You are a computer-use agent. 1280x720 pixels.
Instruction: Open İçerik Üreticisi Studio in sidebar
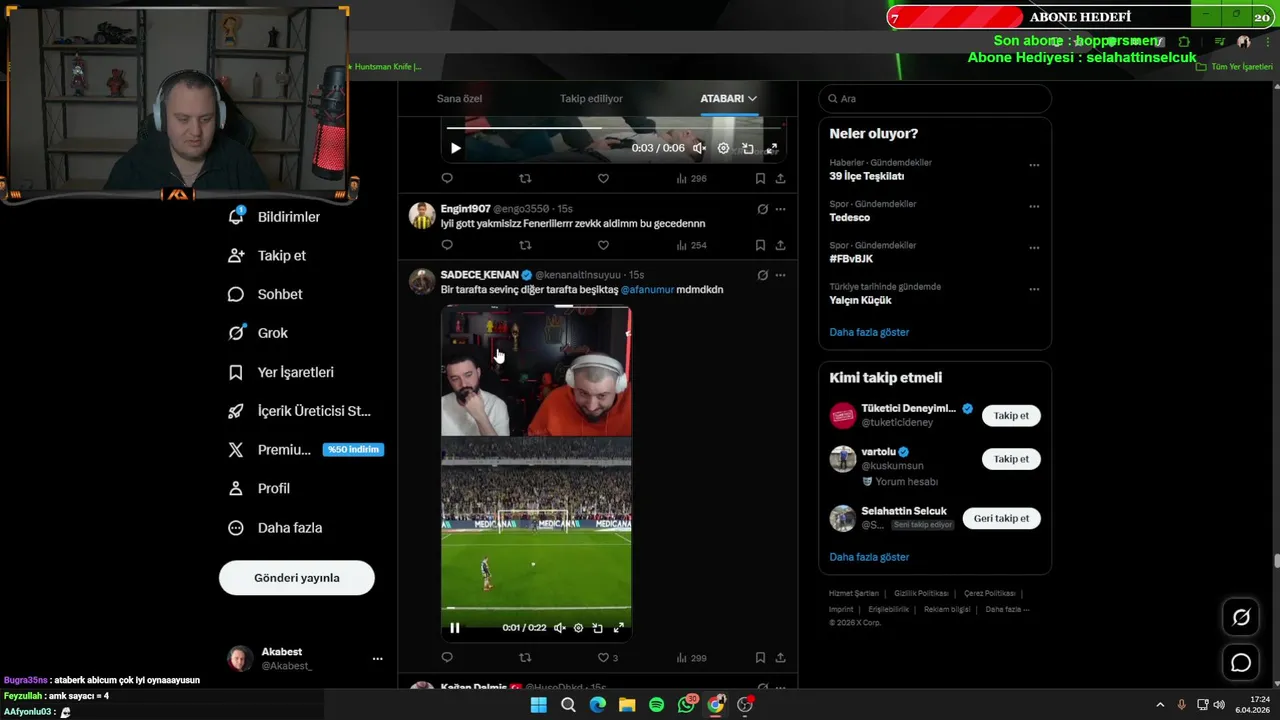coord(299,411)
